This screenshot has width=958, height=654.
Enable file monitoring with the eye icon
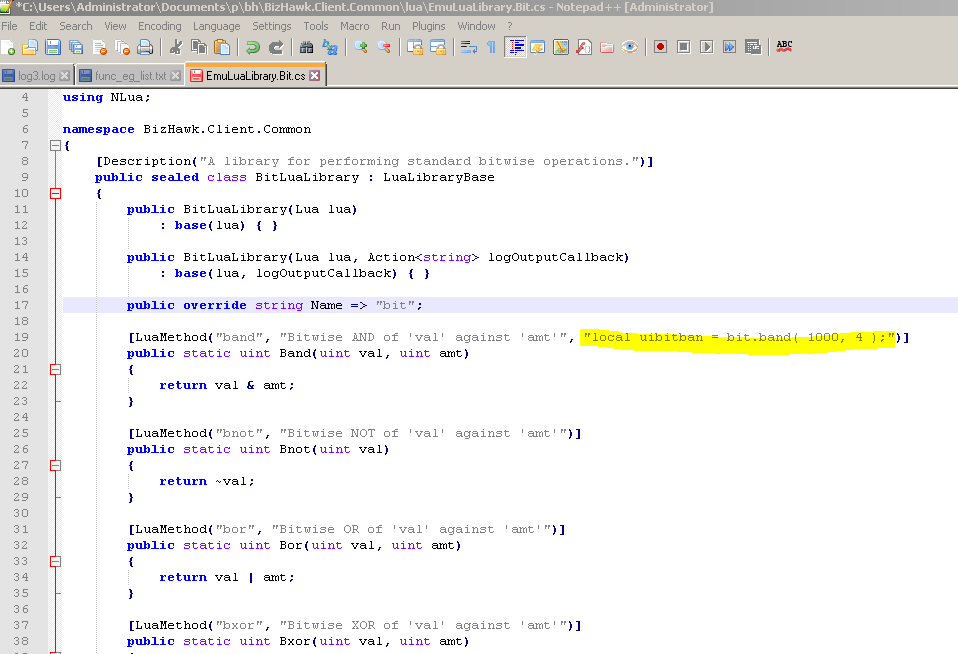pyautogui.click(x=629, y=46)
